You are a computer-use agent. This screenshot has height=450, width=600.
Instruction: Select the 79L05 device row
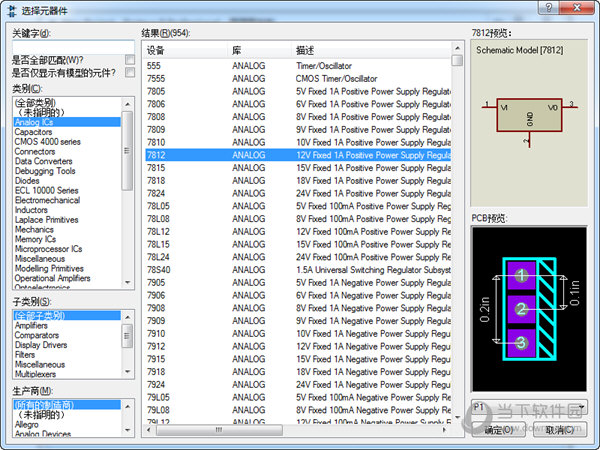[x=298, y=397]
